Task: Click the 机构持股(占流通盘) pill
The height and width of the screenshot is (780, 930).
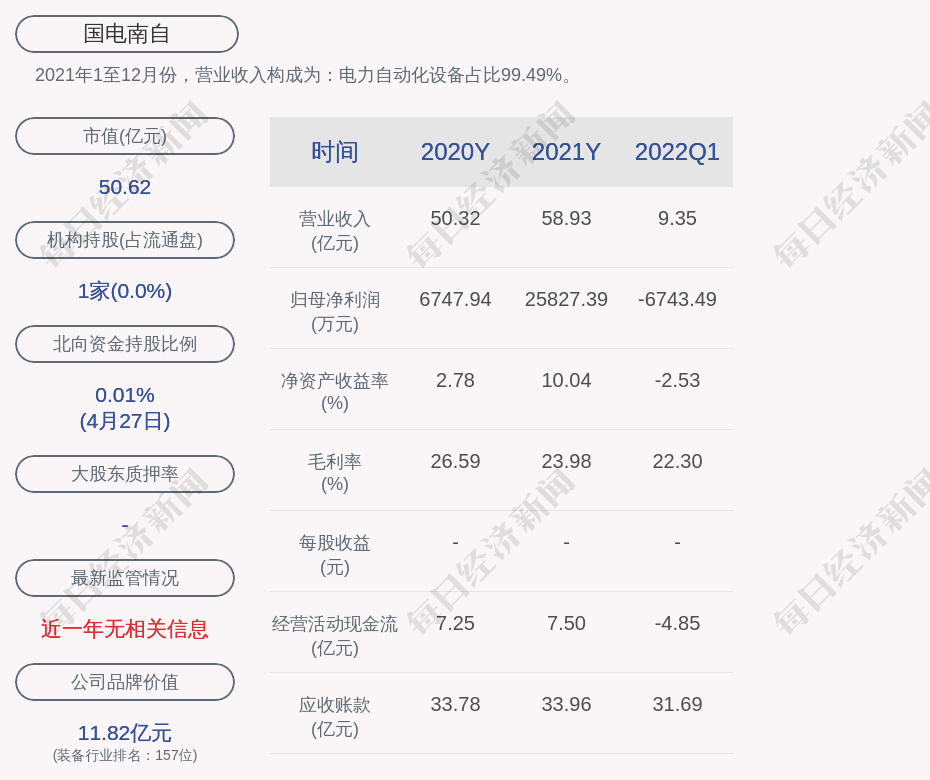Action: pyautogui.click(x=125, y=240)
